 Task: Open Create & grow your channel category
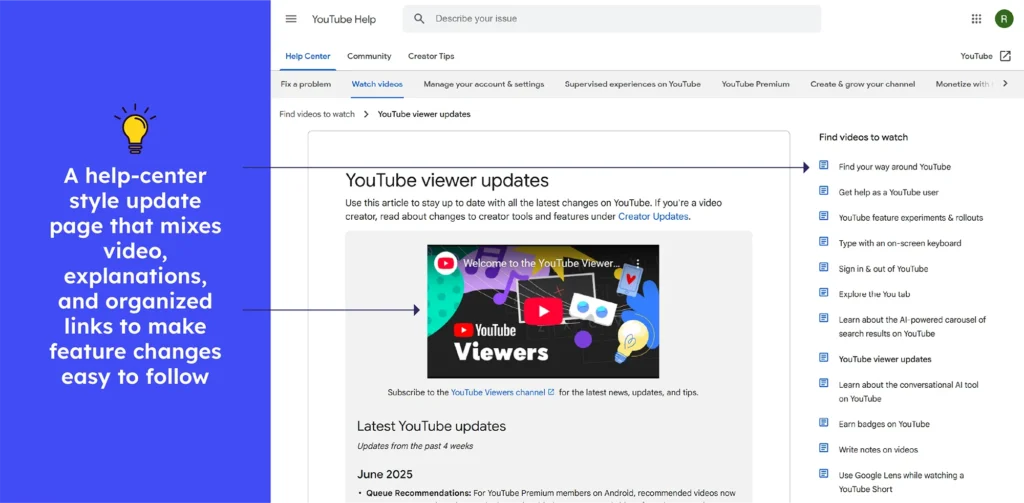tap(862, 84)
